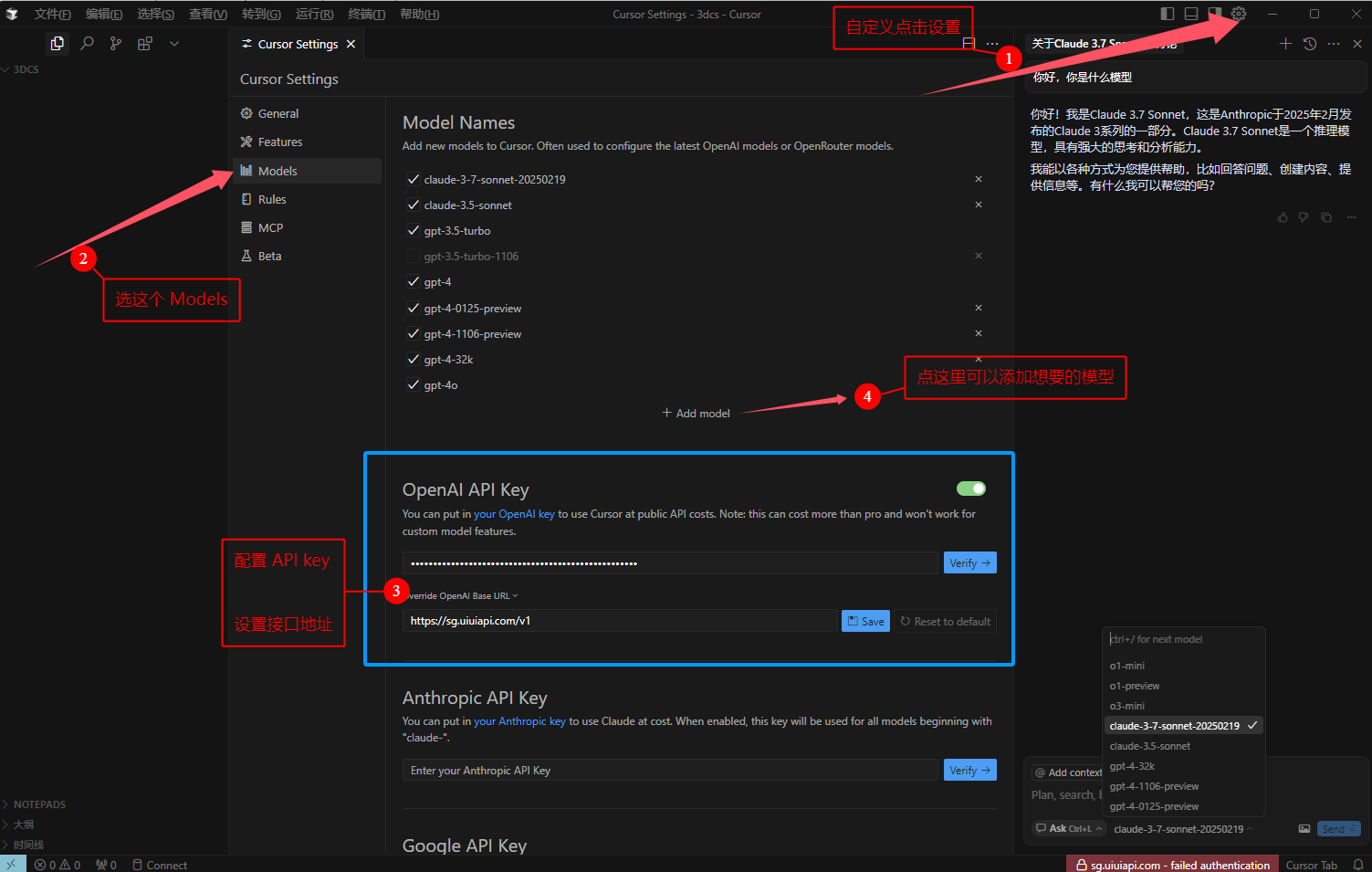Copy the Claude response message

tap(1326, 217)
